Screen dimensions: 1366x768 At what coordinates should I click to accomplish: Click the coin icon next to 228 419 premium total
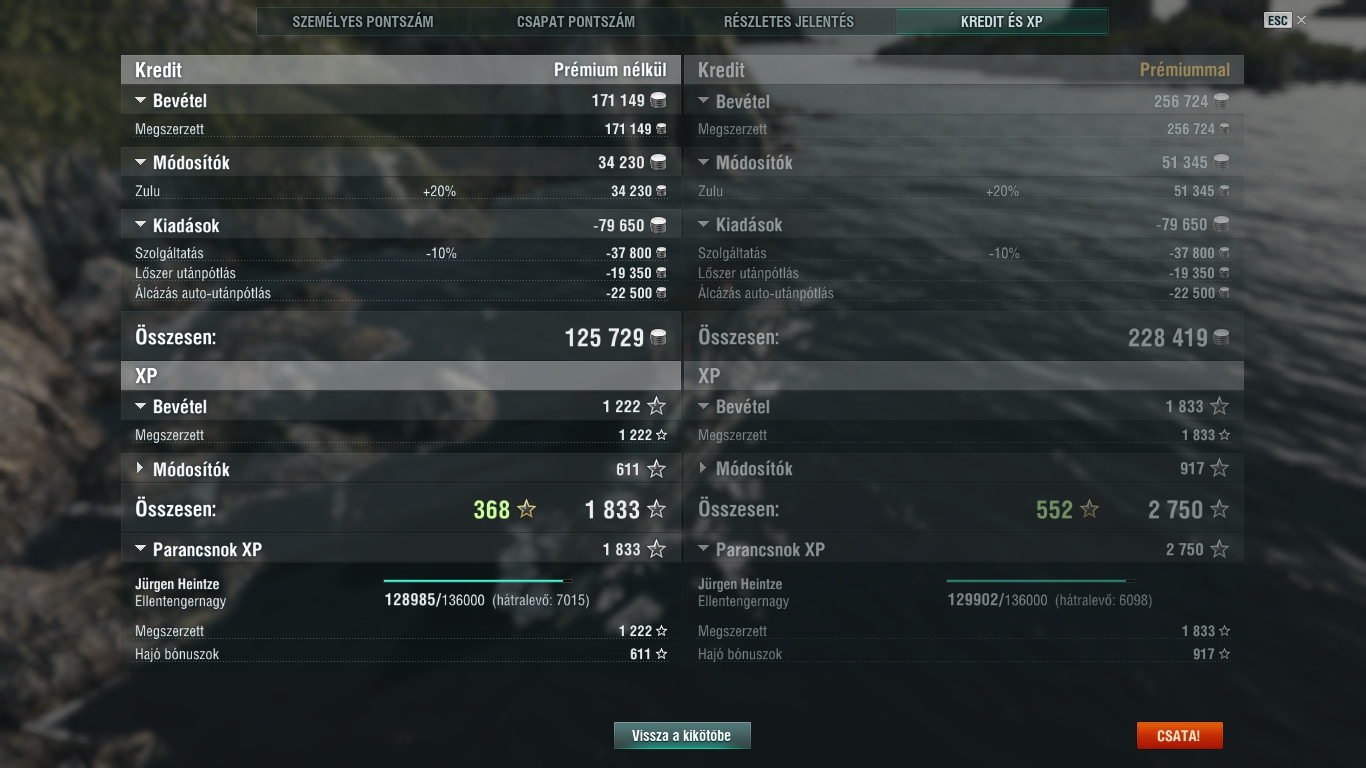[1221, 338]
